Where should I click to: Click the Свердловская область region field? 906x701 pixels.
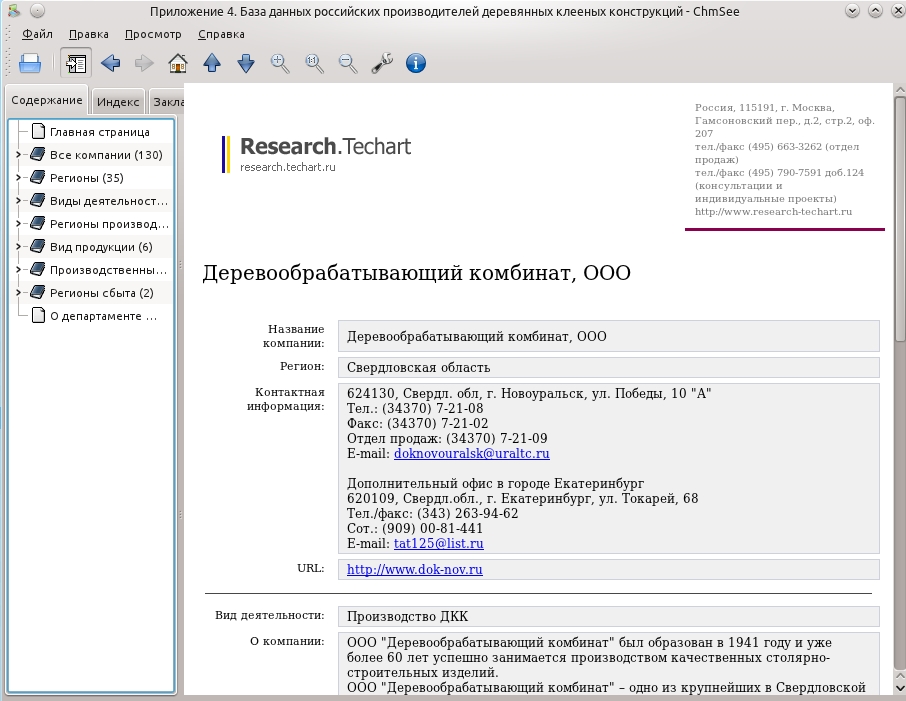click(x=608, y=368)
